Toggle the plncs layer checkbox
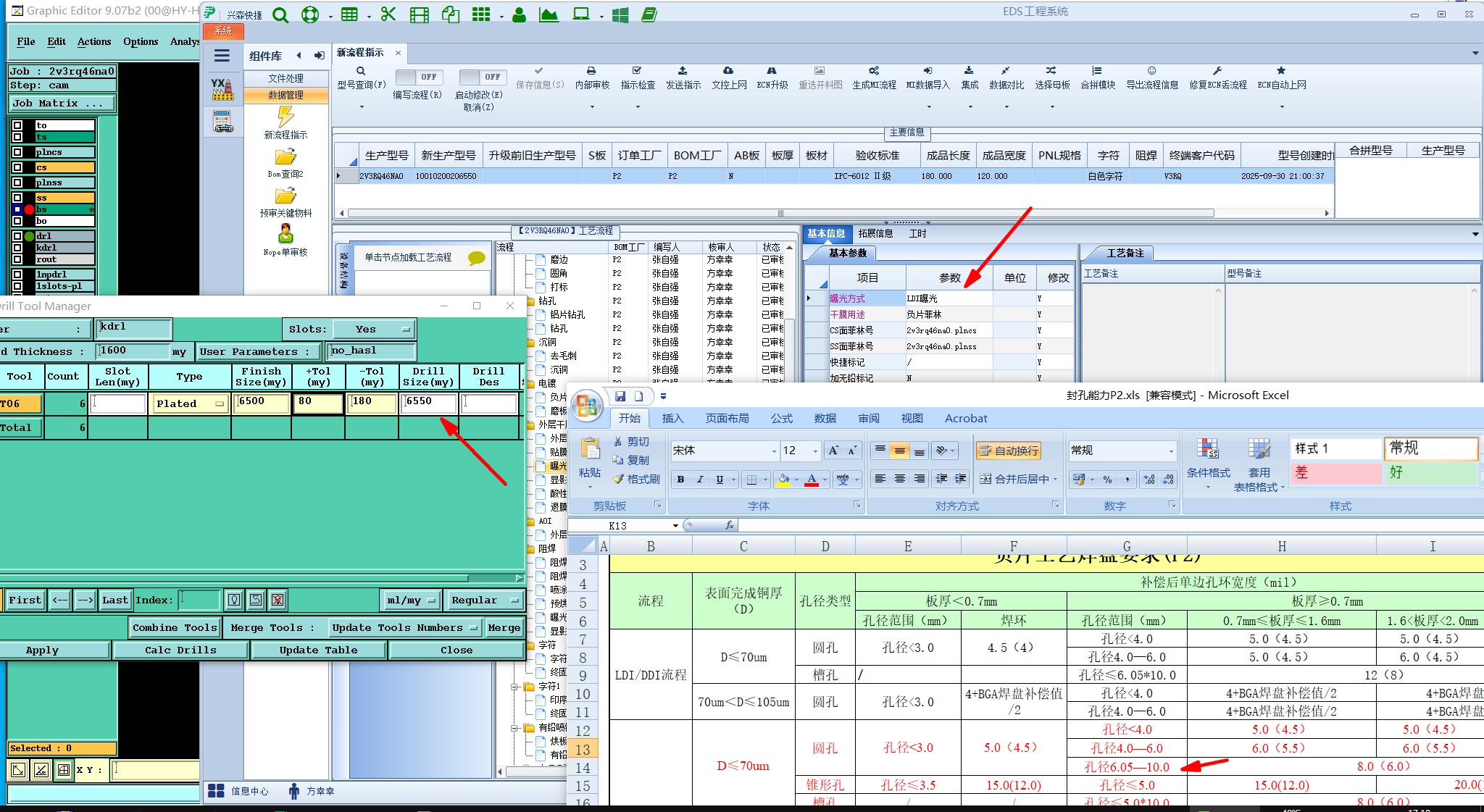The image size is (1484, 812). point(17,152)
